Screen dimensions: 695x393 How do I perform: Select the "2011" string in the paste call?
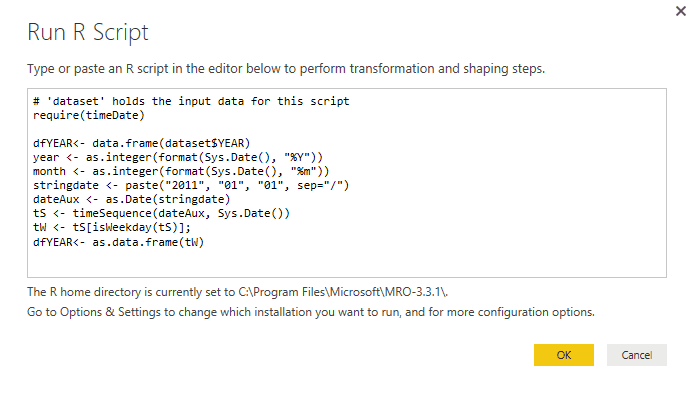tap(184, 185)
